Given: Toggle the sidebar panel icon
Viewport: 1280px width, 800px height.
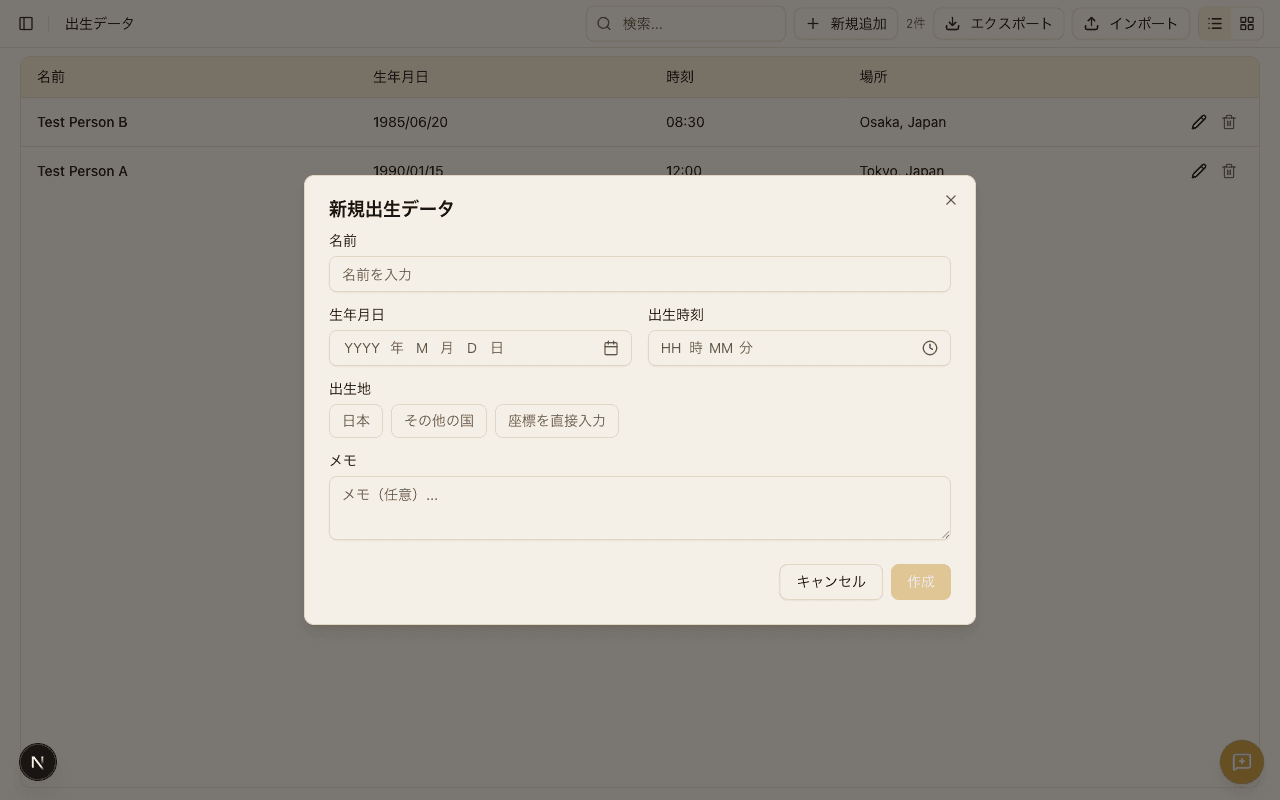Looking at the screenshot, I should pyautogui.click(x=25, y=23).
